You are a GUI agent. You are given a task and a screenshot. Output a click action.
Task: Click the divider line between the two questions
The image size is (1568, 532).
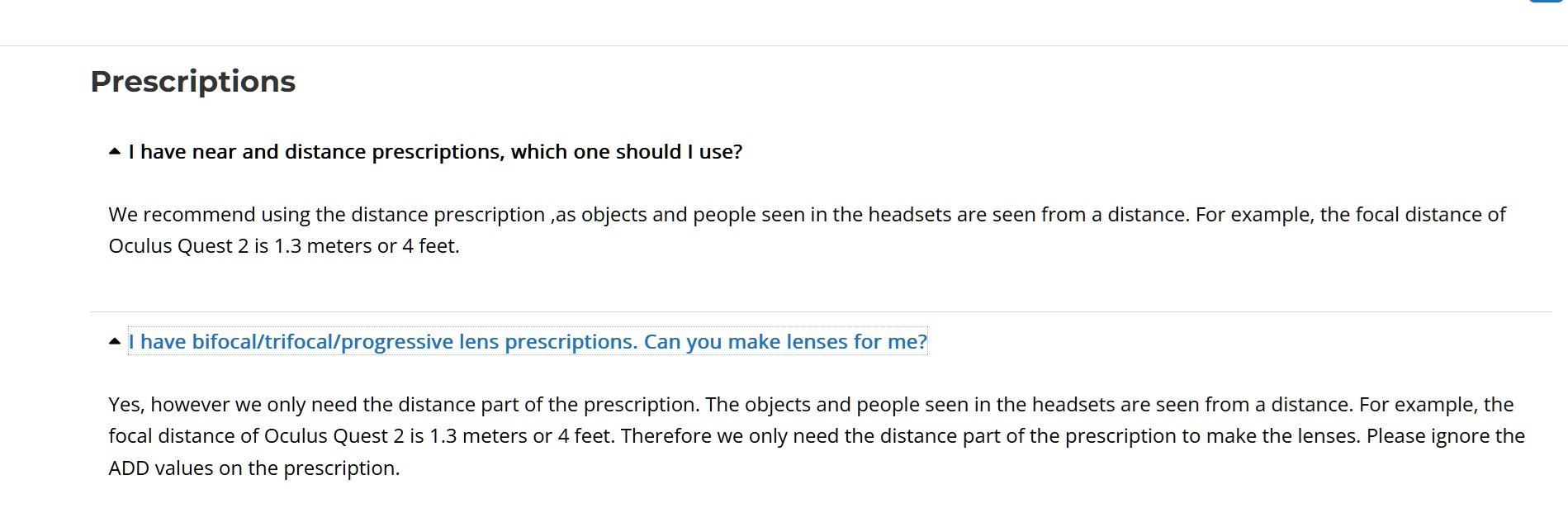(x=821, y=311)
